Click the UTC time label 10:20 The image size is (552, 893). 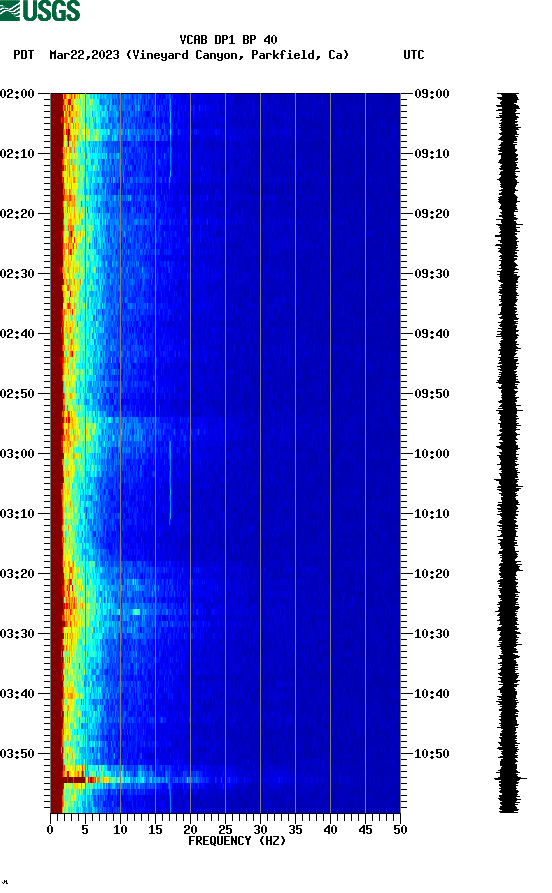coord(432,574)
